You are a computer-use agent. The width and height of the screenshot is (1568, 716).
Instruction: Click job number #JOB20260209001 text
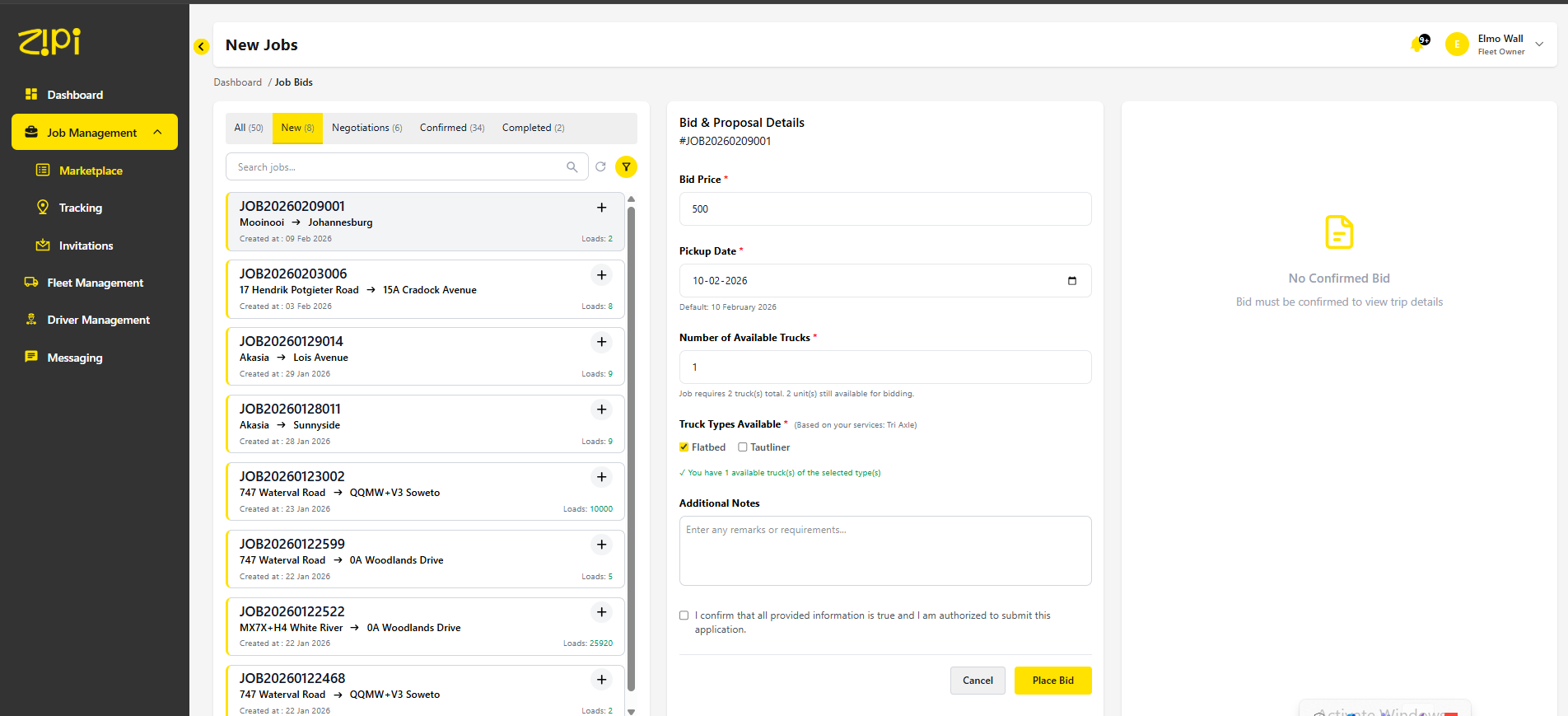[x=726, y=141]
